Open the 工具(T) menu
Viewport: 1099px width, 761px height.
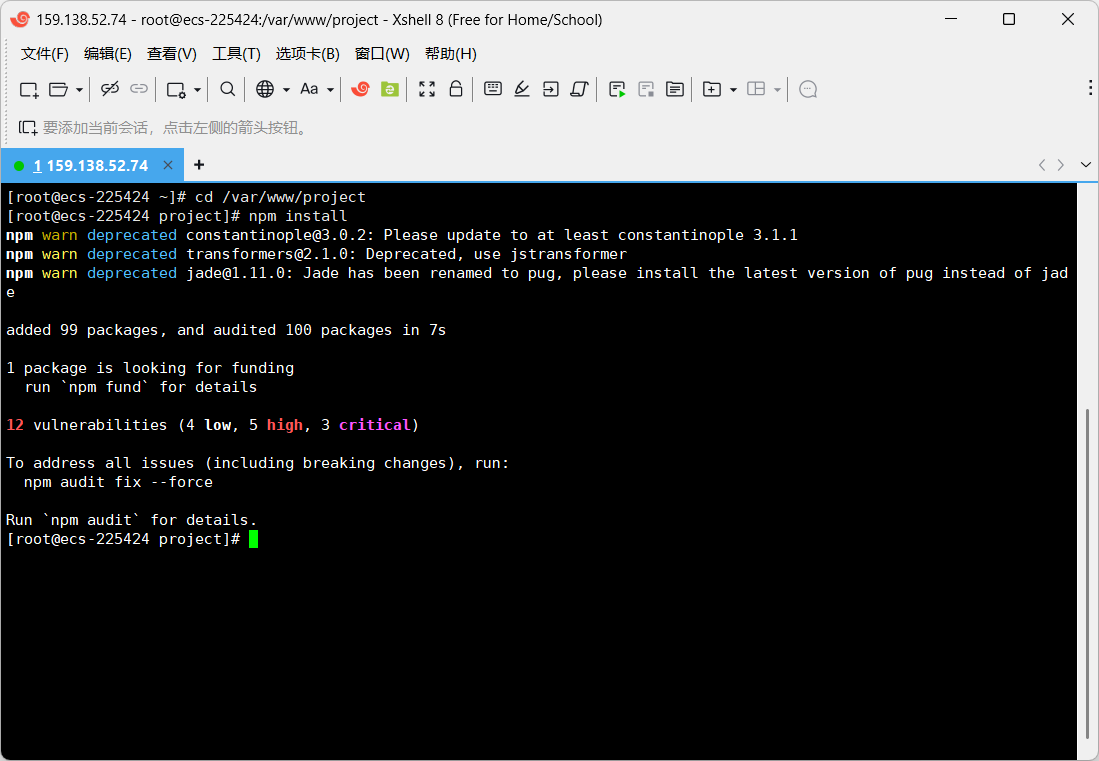pyautogui.click(x=236, y=54)
